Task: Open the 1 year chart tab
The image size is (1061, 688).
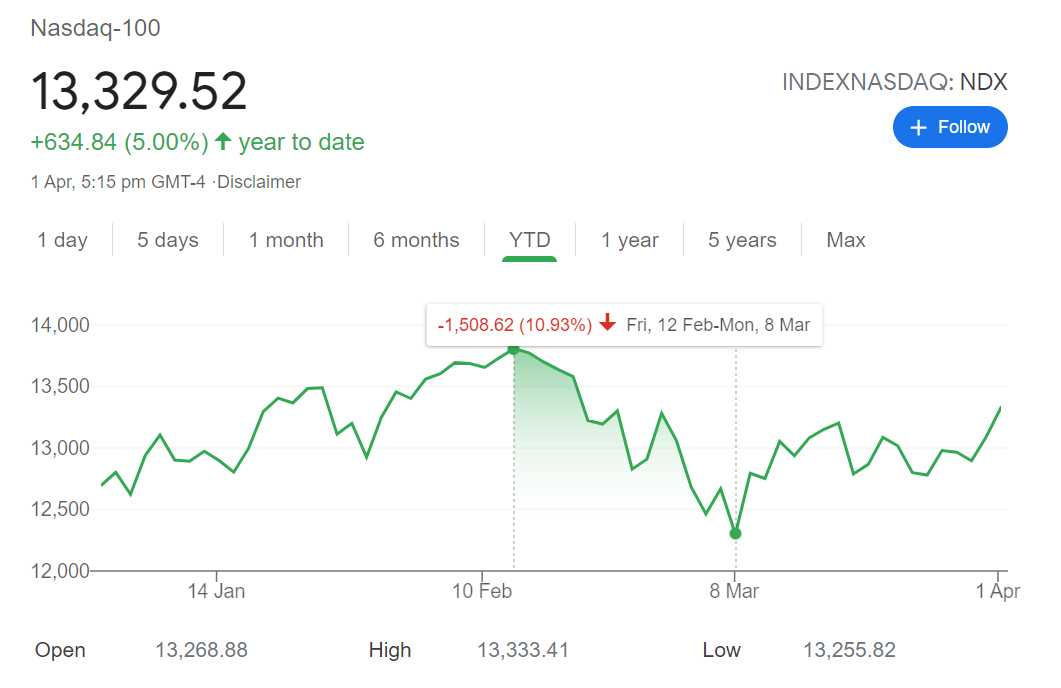Action: click(630, 240)
